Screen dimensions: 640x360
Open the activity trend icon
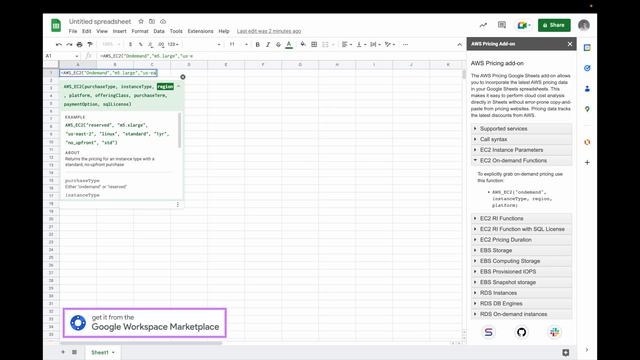click(x=483, y=25)
